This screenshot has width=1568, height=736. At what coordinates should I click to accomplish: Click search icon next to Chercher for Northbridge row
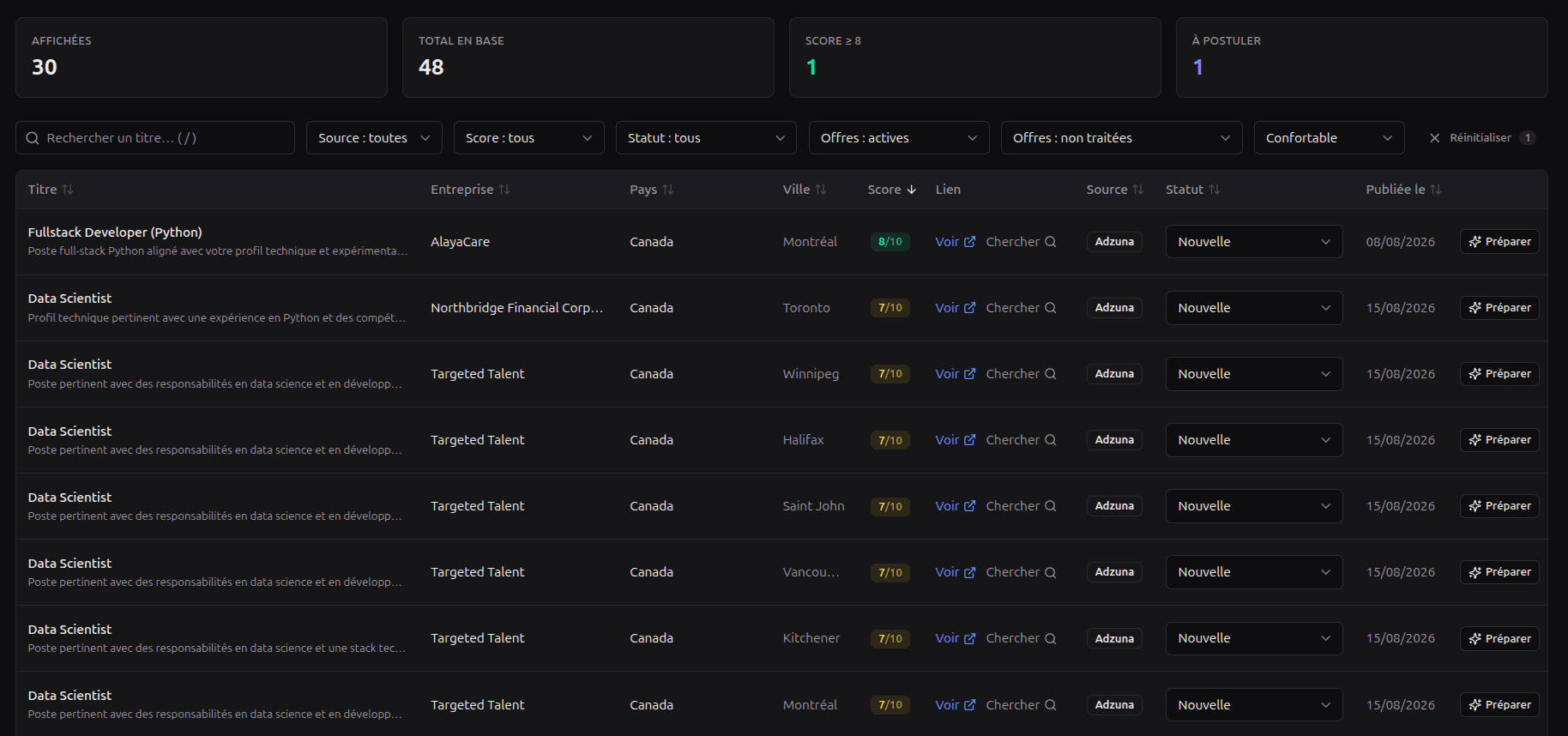(1051, 308)
